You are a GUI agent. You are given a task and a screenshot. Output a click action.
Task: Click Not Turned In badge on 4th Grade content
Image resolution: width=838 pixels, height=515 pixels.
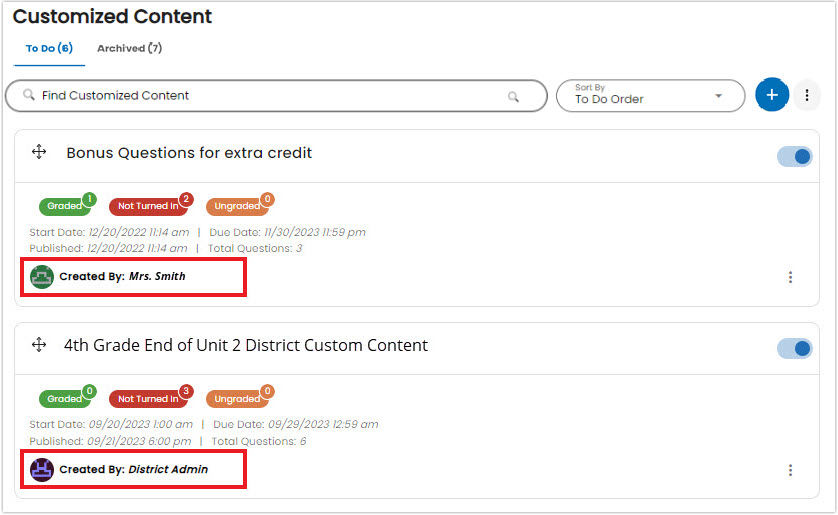click(148, 399)
